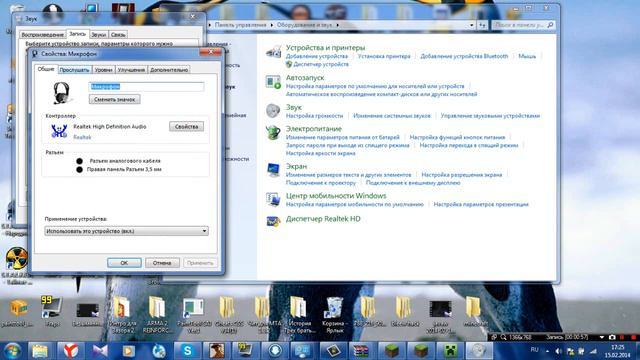Open Настройка разрешения экрана link
Screen dimensions: 640x360
(462, 175)
